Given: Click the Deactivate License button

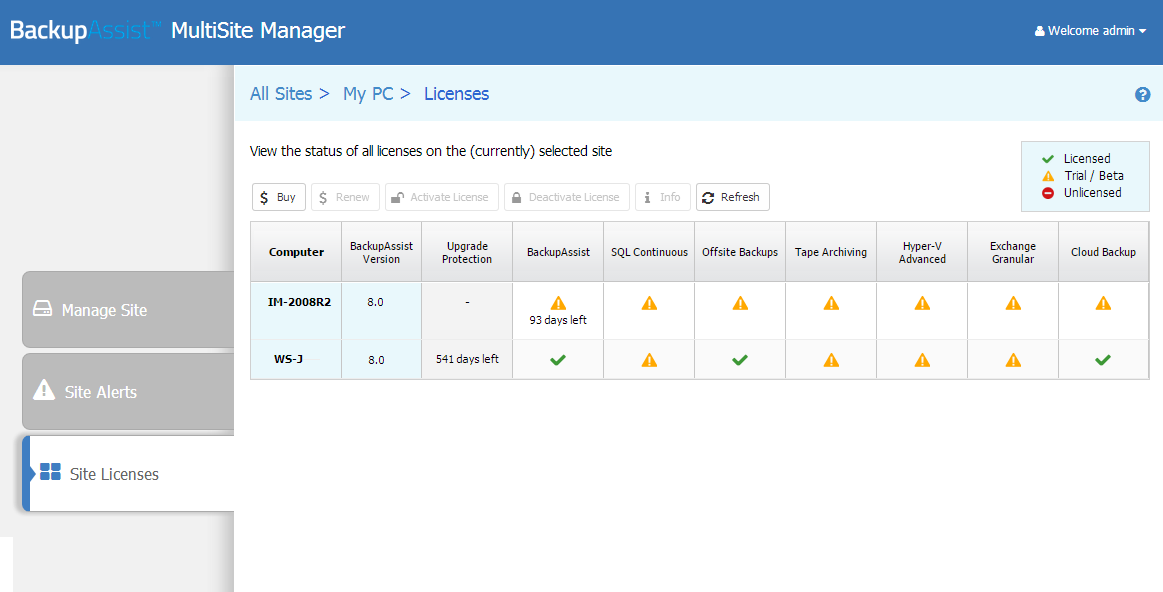Looking at the screenshot, I should [567, 197].
